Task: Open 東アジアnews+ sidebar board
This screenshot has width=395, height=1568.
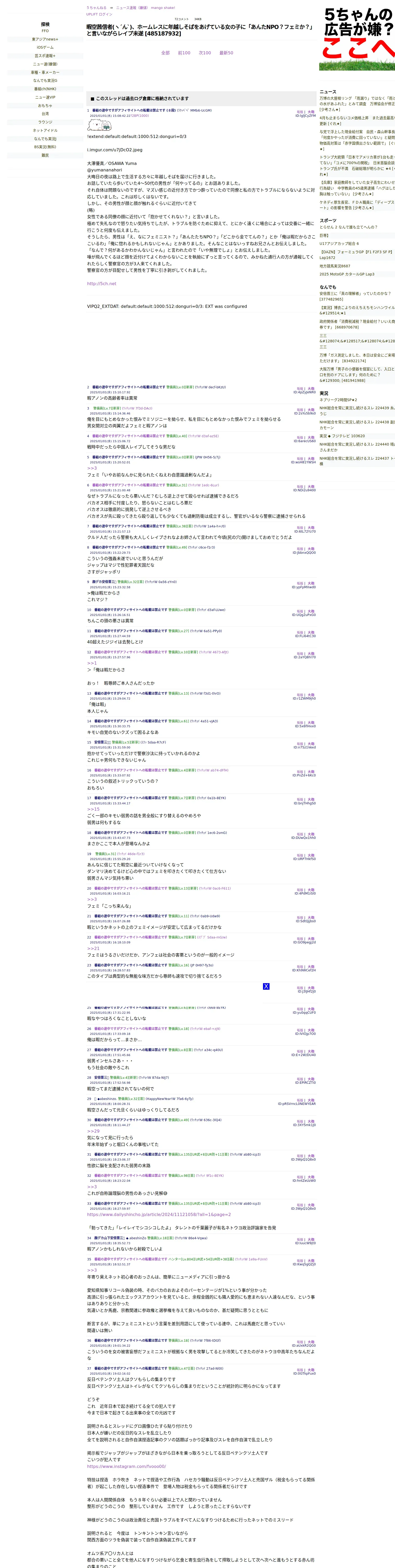Action: point(45,39)
